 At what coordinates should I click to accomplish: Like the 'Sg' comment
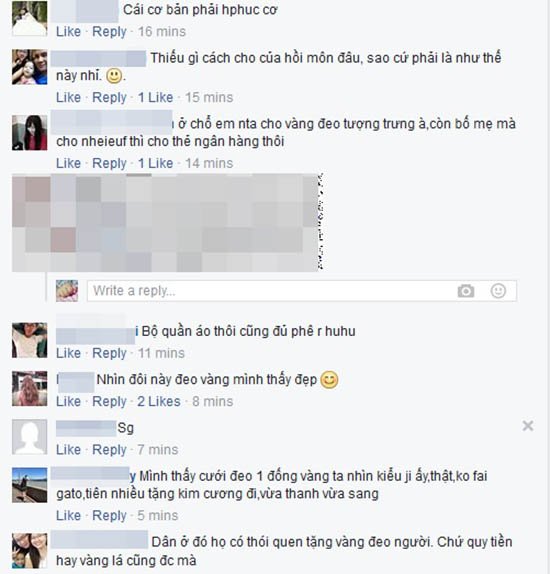(x=68, y=450)
